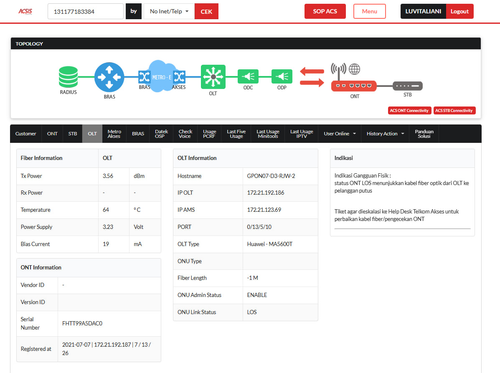This screenshot has width=500, height=373.
Task: Switch to the STB tab
Action: tap(73, 134)
